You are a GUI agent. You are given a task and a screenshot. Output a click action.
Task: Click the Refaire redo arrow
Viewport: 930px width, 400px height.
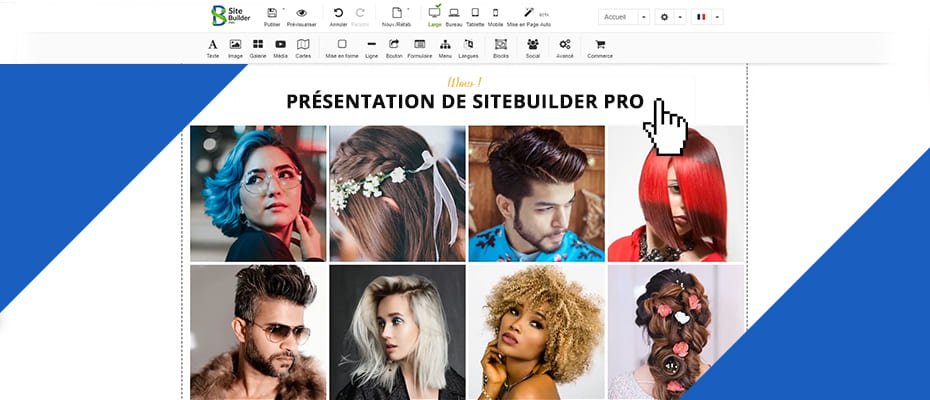(x=359, y=17)
